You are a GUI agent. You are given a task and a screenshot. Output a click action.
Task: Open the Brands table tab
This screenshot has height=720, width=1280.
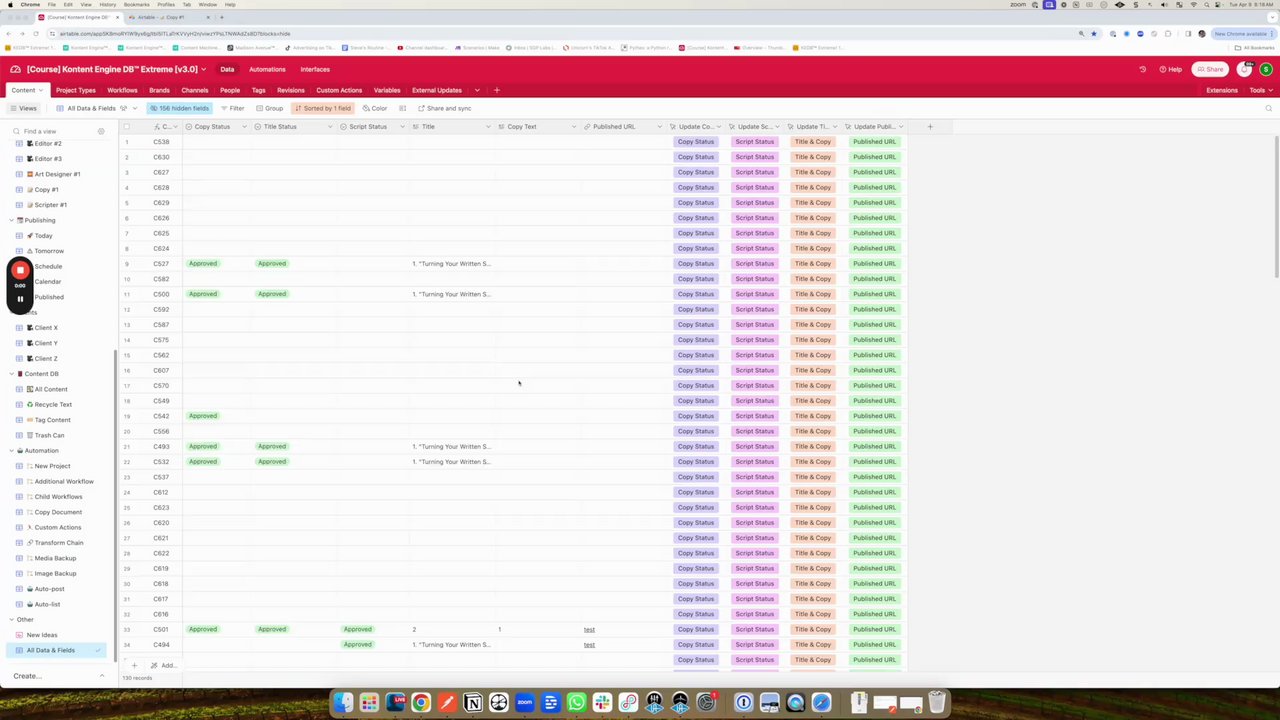coord(159,90)
